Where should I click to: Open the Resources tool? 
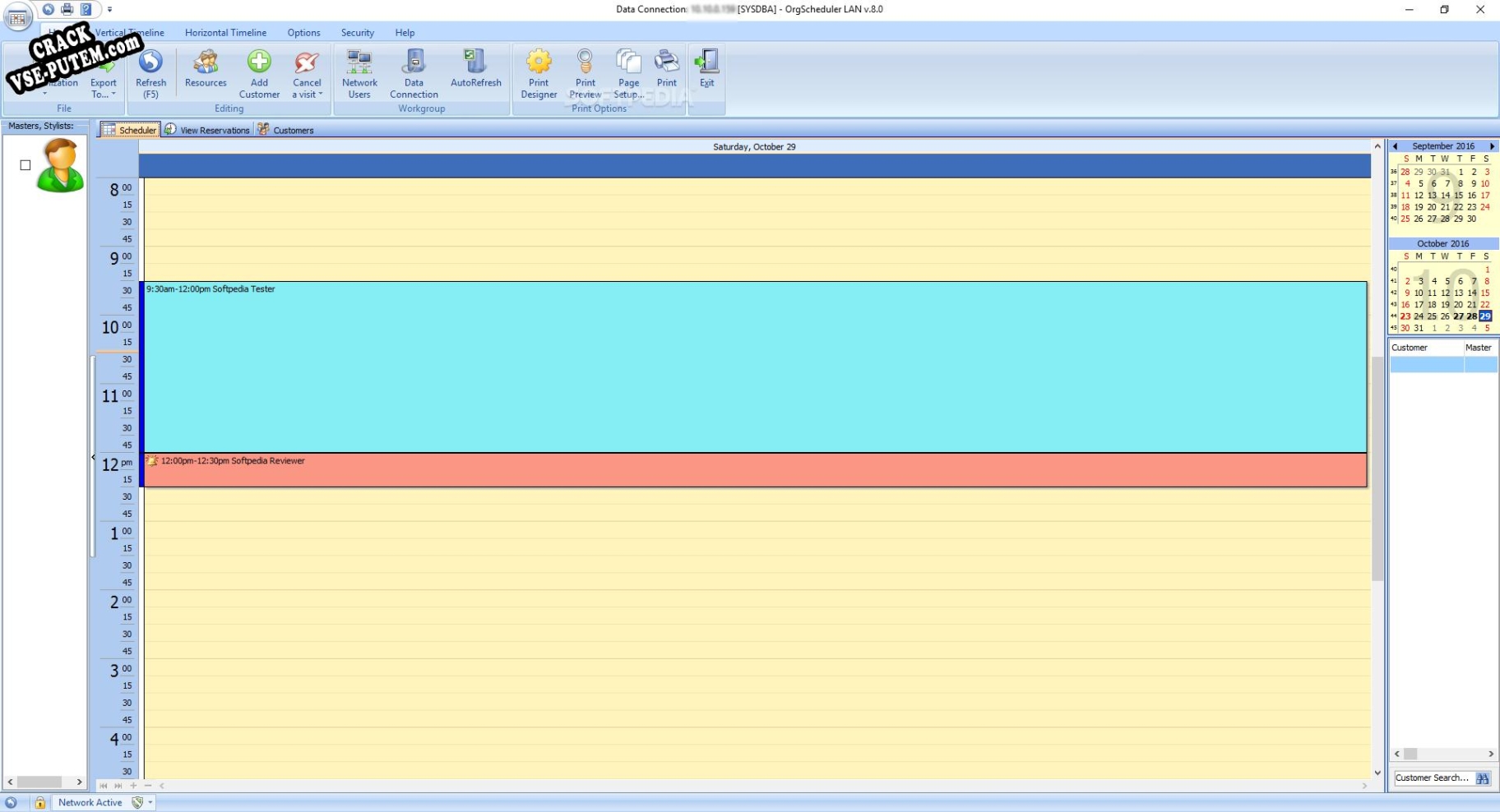coord(206,68)
